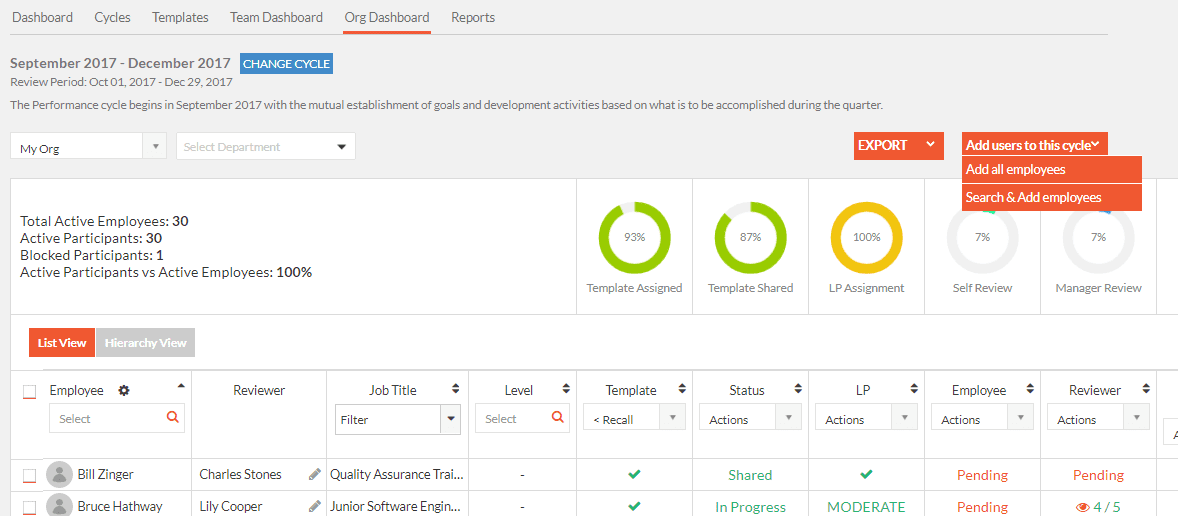Screen dimensions: 1178x516
Task: Open the Template Recall dropdown
Action: click(634, 418)
